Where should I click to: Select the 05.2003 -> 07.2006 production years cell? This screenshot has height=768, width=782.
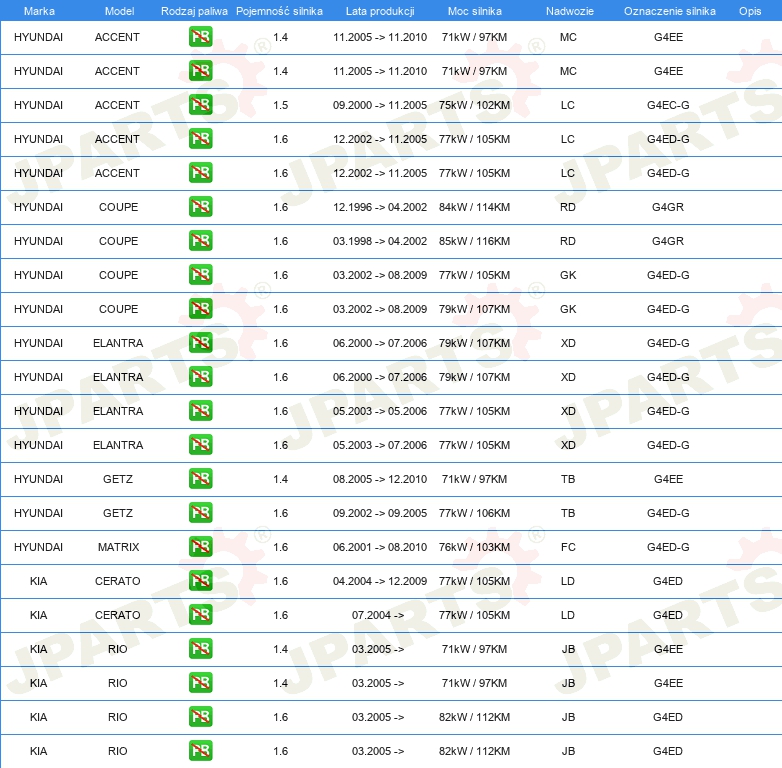[x=380, y=445]
